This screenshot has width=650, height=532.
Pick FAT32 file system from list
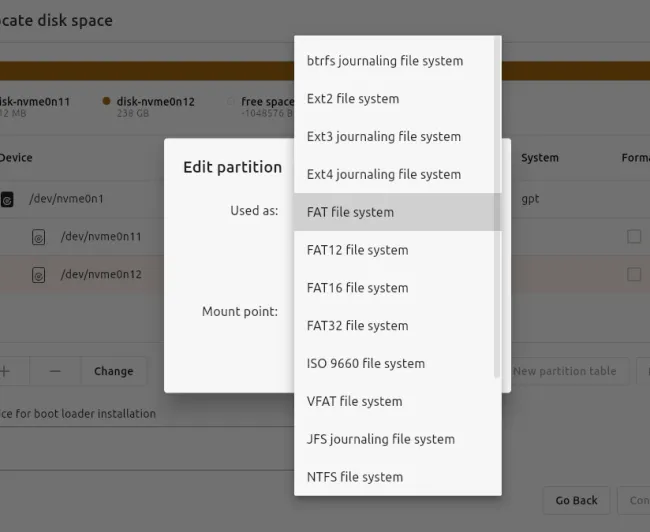[357, 325]
